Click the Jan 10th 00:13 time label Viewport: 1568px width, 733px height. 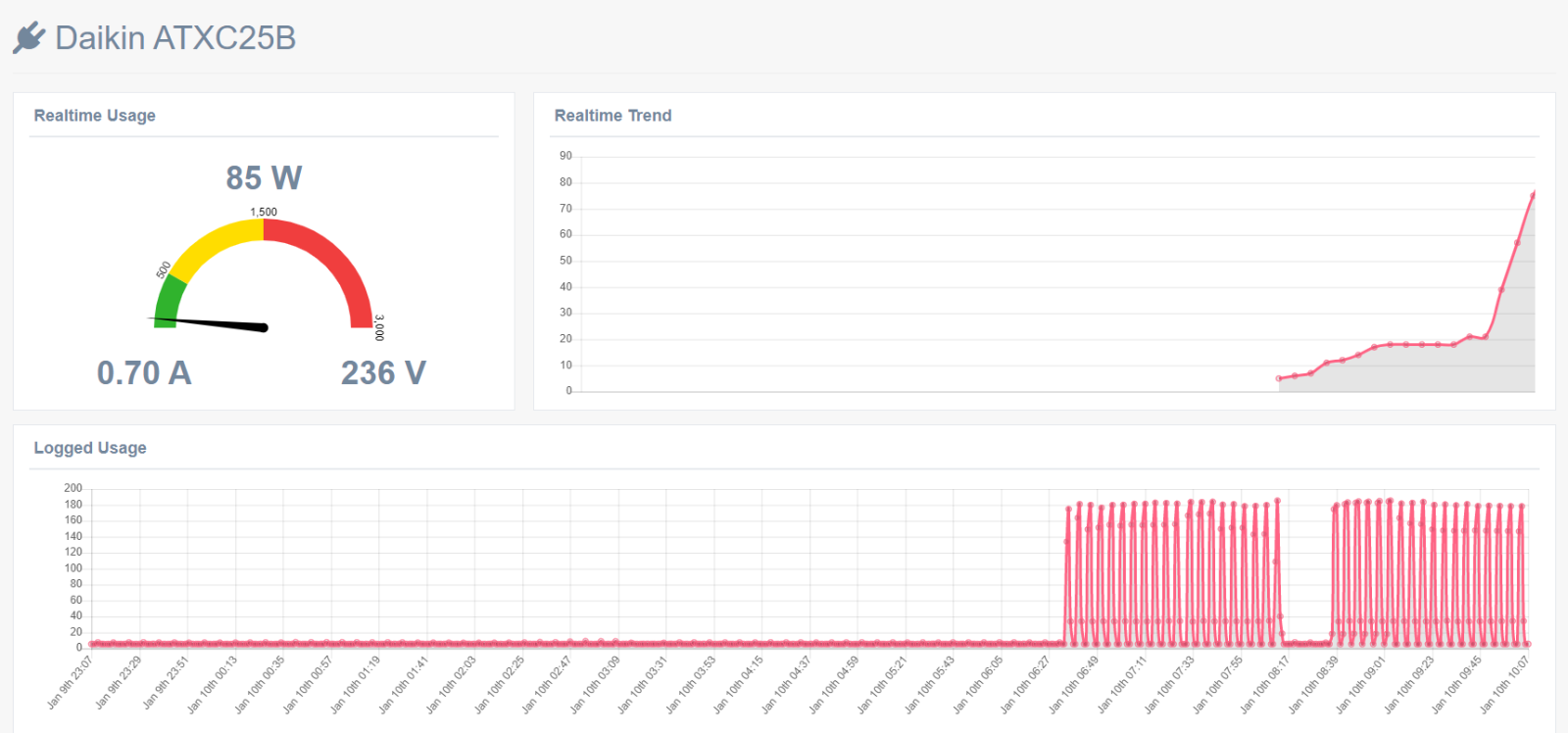[x=213, y=684]
